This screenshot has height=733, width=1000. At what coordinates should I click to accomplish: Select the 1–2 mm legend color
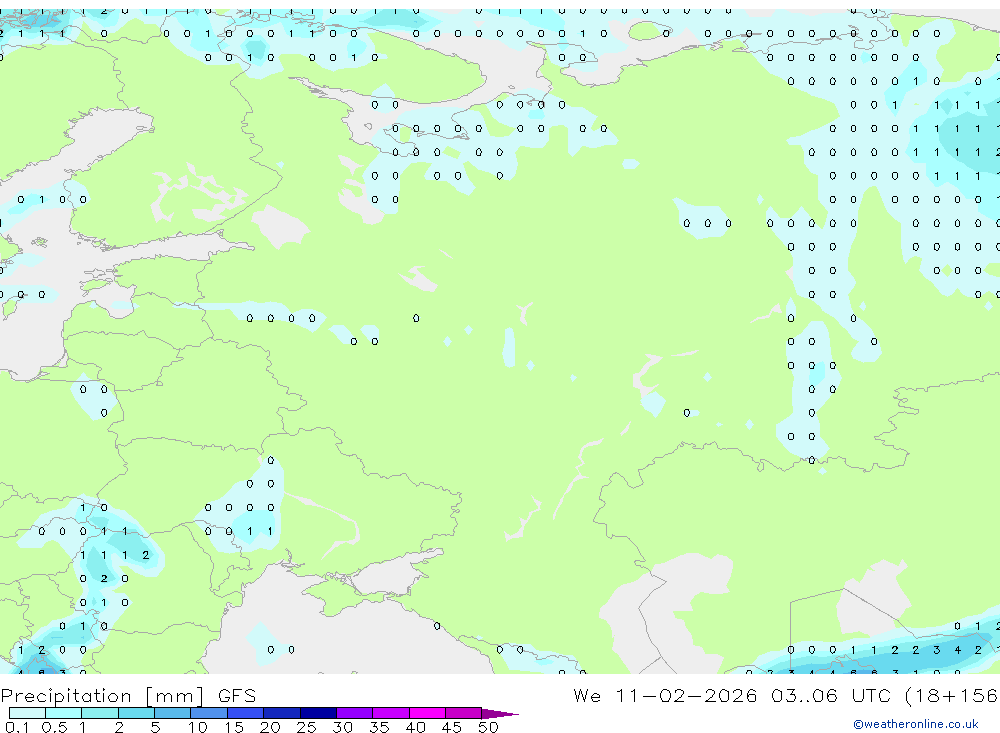click(99, 713)
